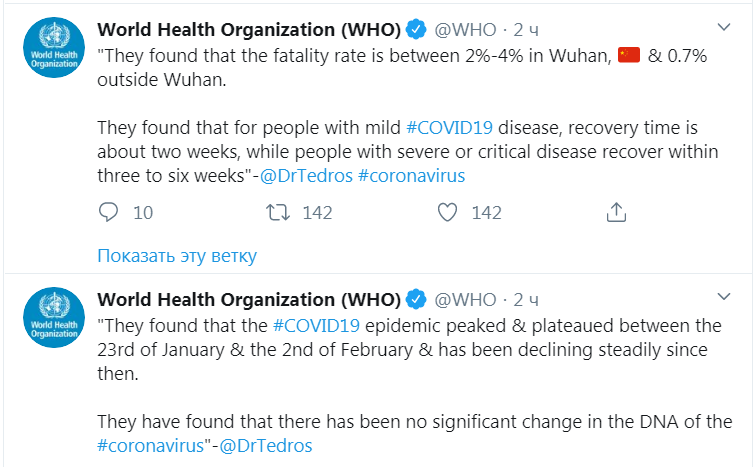
Task: Like the first WHO tweet
Action: 448,212
